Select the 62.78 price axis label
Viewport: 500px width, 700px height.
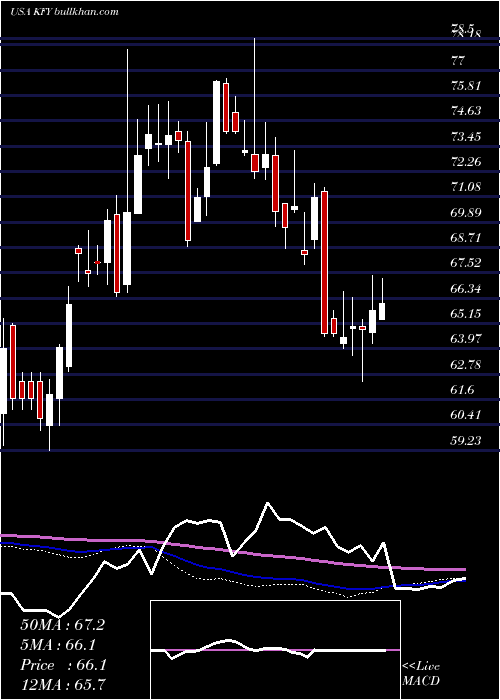466,364
